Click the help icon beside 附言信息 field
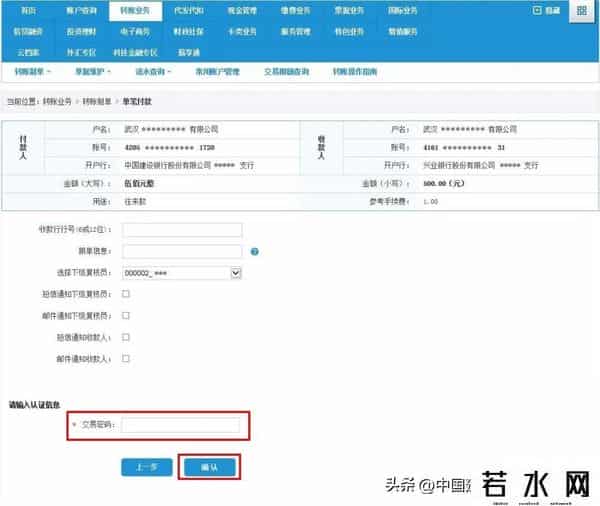Image resolution: width=600 pixels, height=506 pixels. coord(255,251)
